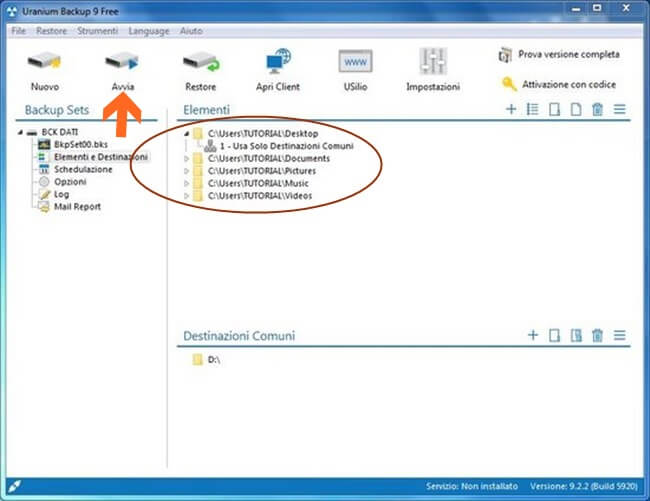
Task: Add destination using Destinazioni Comuni plus icon
Action: click(533, 335)
